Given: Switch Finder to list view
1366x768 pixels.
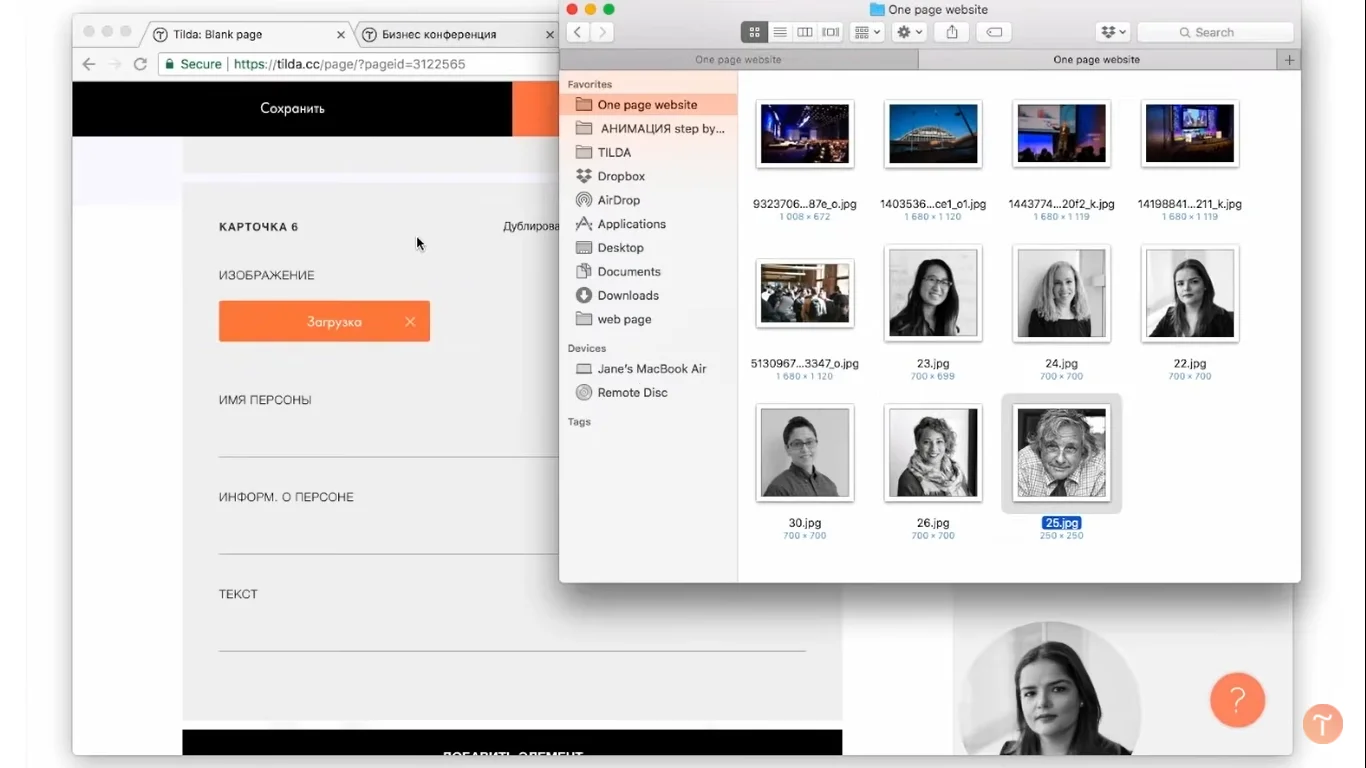Looking at the screenshot, I should point(779,32).
